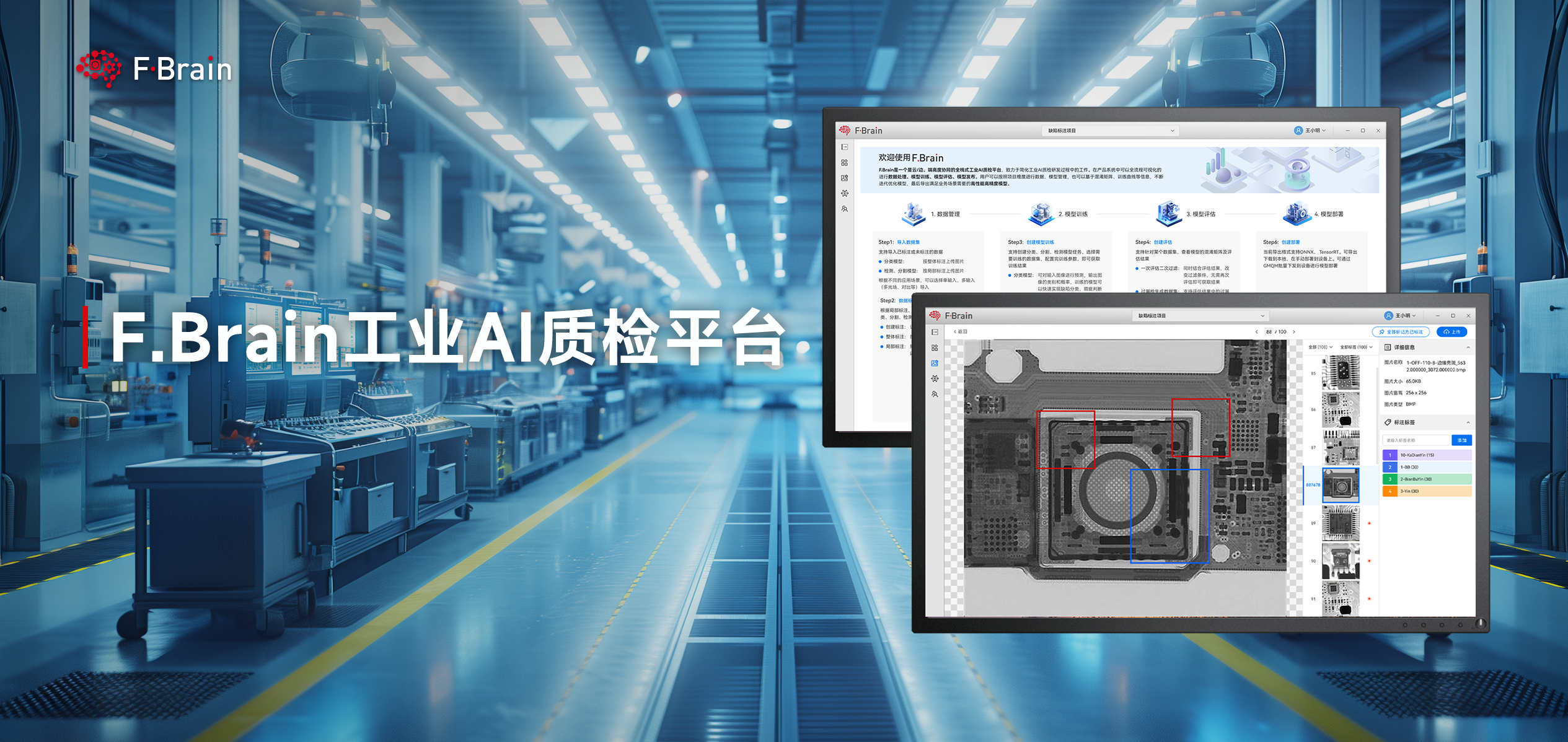Select the highlighted thumbnail 887678
The height and width of the screenshot is (742, 1568).
coord(1341,485)
